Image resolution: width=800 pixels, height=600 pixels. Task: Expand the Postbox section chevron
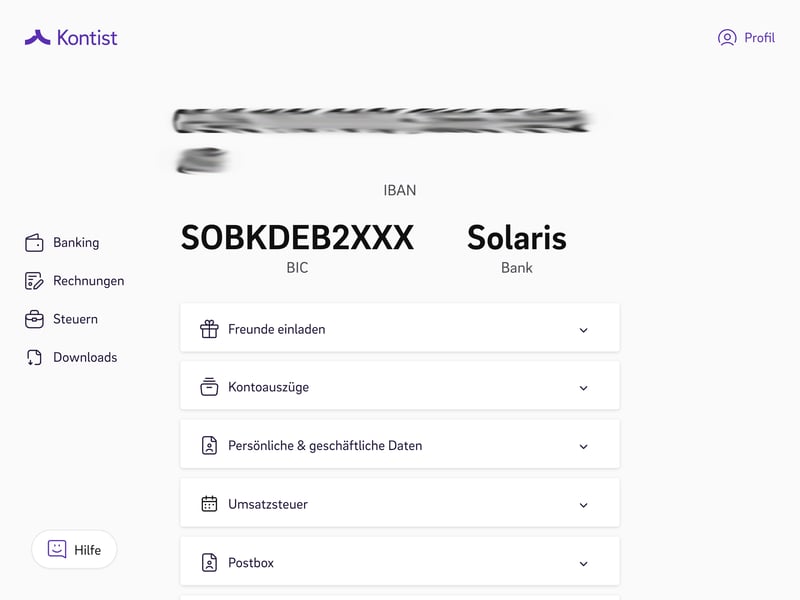click(x=584, y=564)
